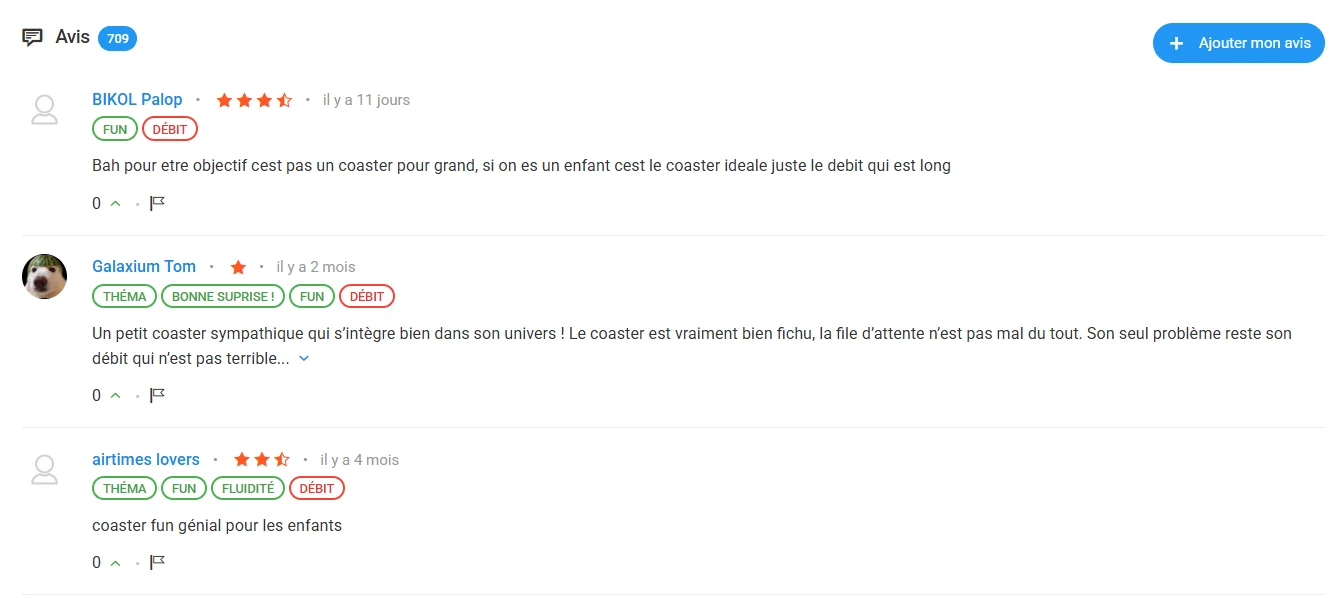Click the THÉMA tag on Galaxium Tom's review

pos(125,297)
